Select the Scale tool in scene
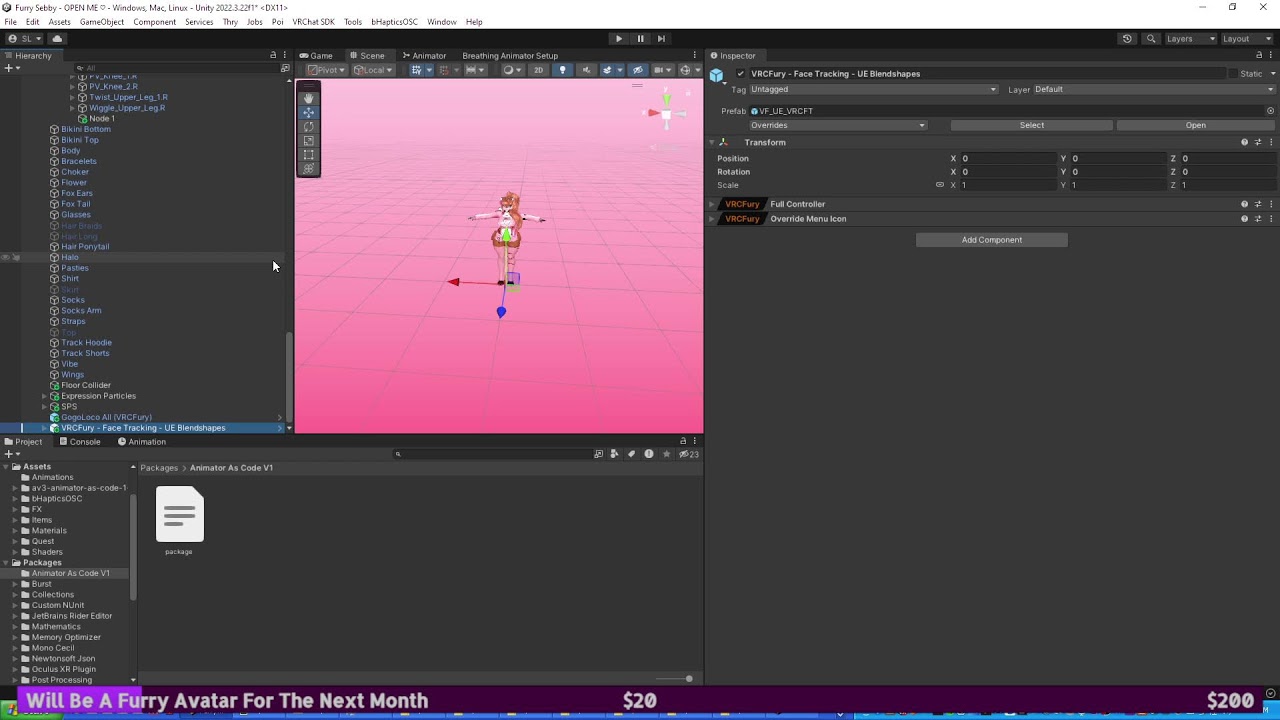 (x=308, y=141)
